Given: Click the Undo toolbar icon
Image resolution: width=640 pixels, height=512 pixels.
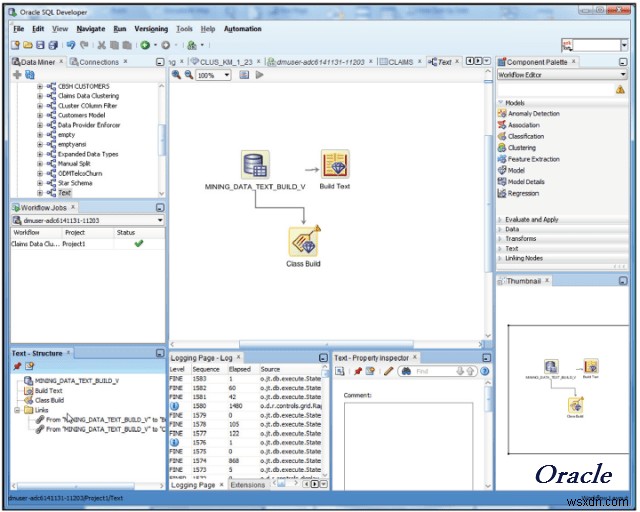Looking at the screenshot, I should (x=71, y=45).
